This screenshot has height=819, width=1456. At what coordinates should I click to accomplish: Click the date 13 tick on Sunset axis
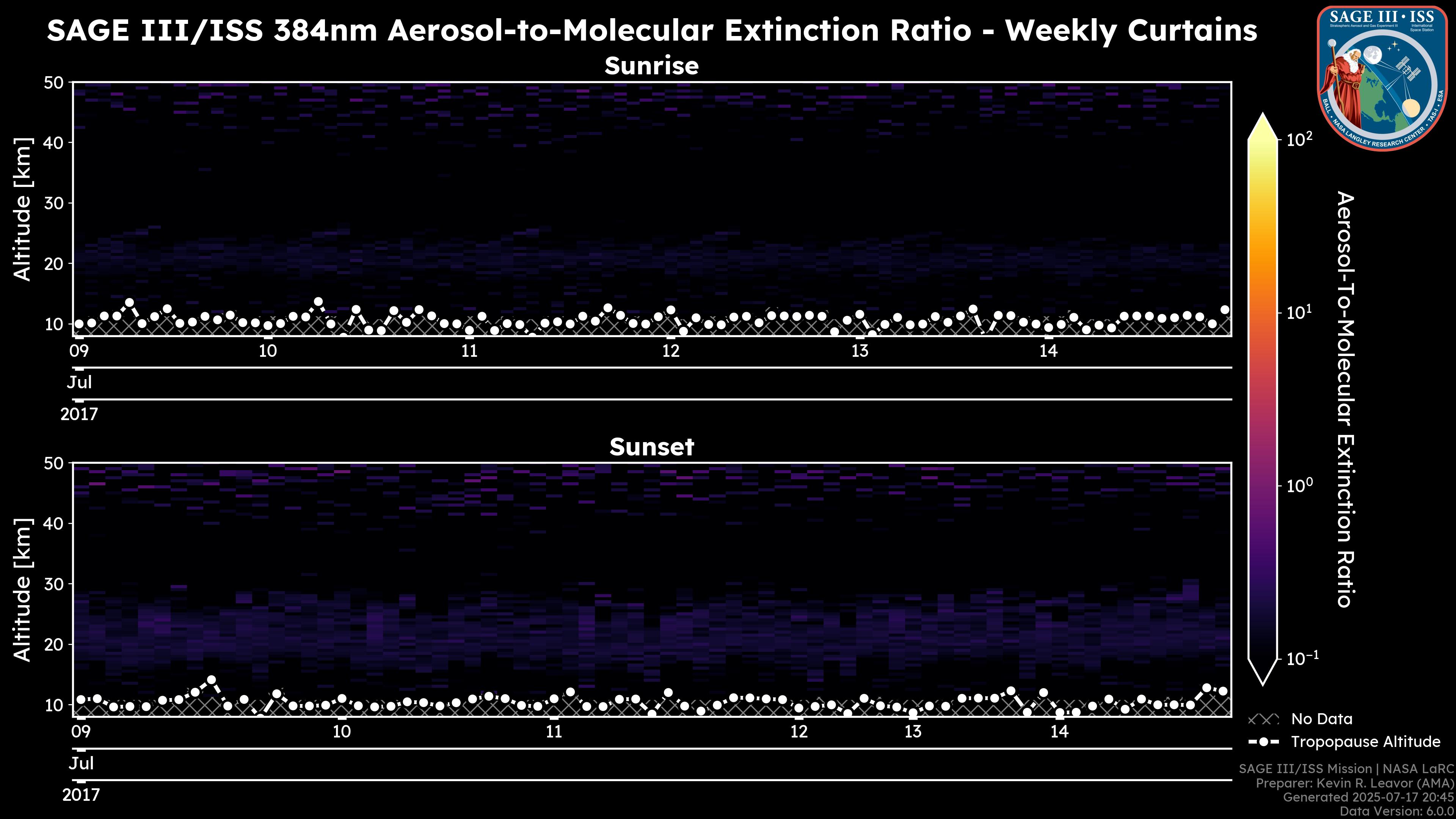(913, 732)
